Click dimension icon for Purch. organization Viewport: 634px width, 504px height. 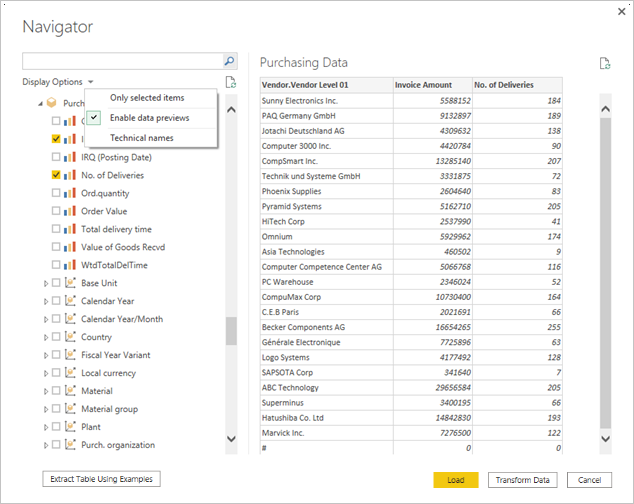point(70,445)
